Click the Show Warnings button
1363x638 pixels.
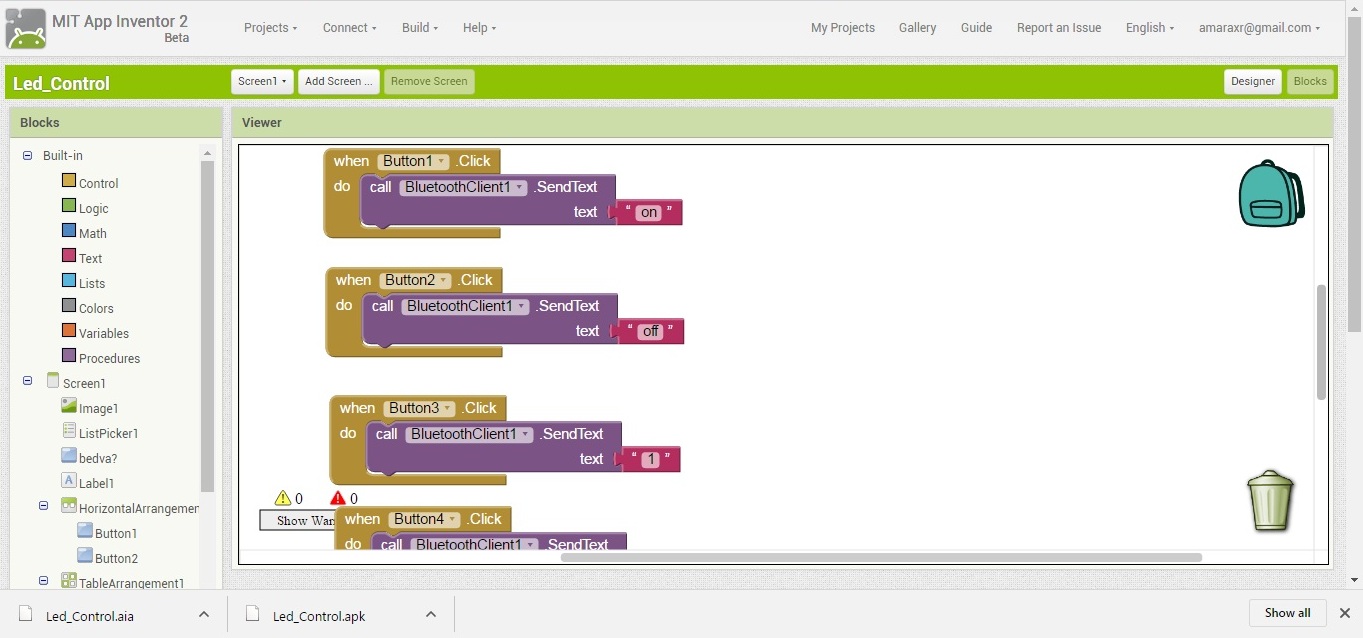coord(298,520)
